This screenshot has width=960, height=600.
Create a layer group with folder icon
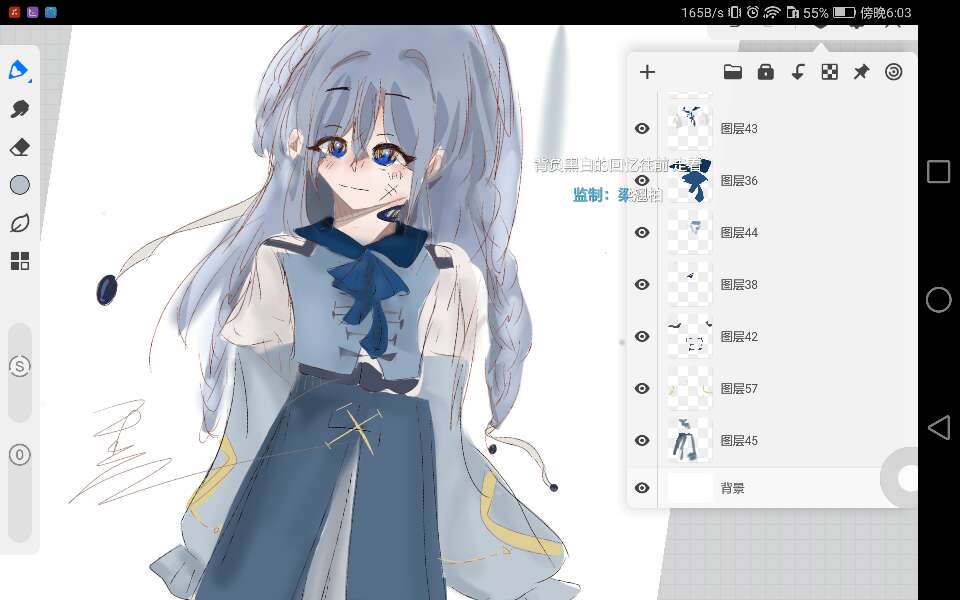(733, 72)
